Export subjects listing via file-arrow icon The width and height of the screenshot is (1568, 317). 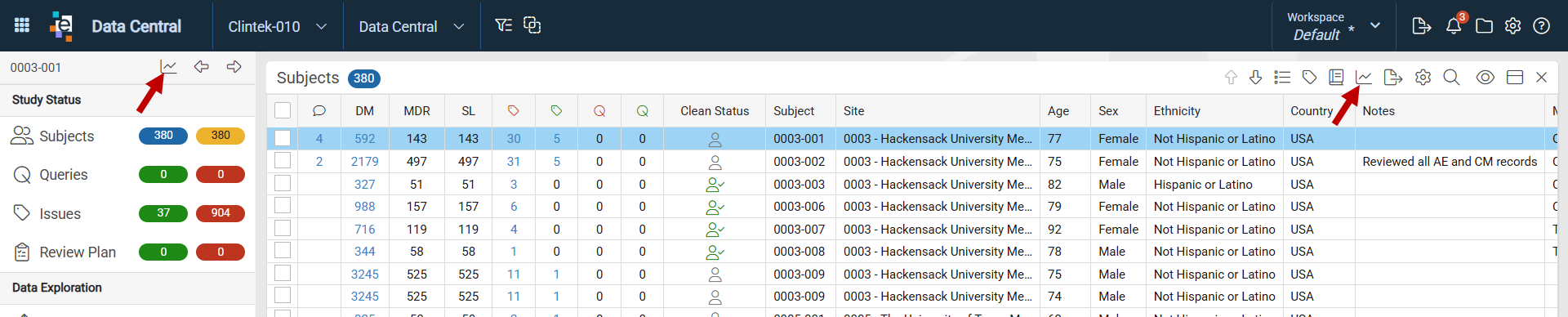coord(1392,77)
